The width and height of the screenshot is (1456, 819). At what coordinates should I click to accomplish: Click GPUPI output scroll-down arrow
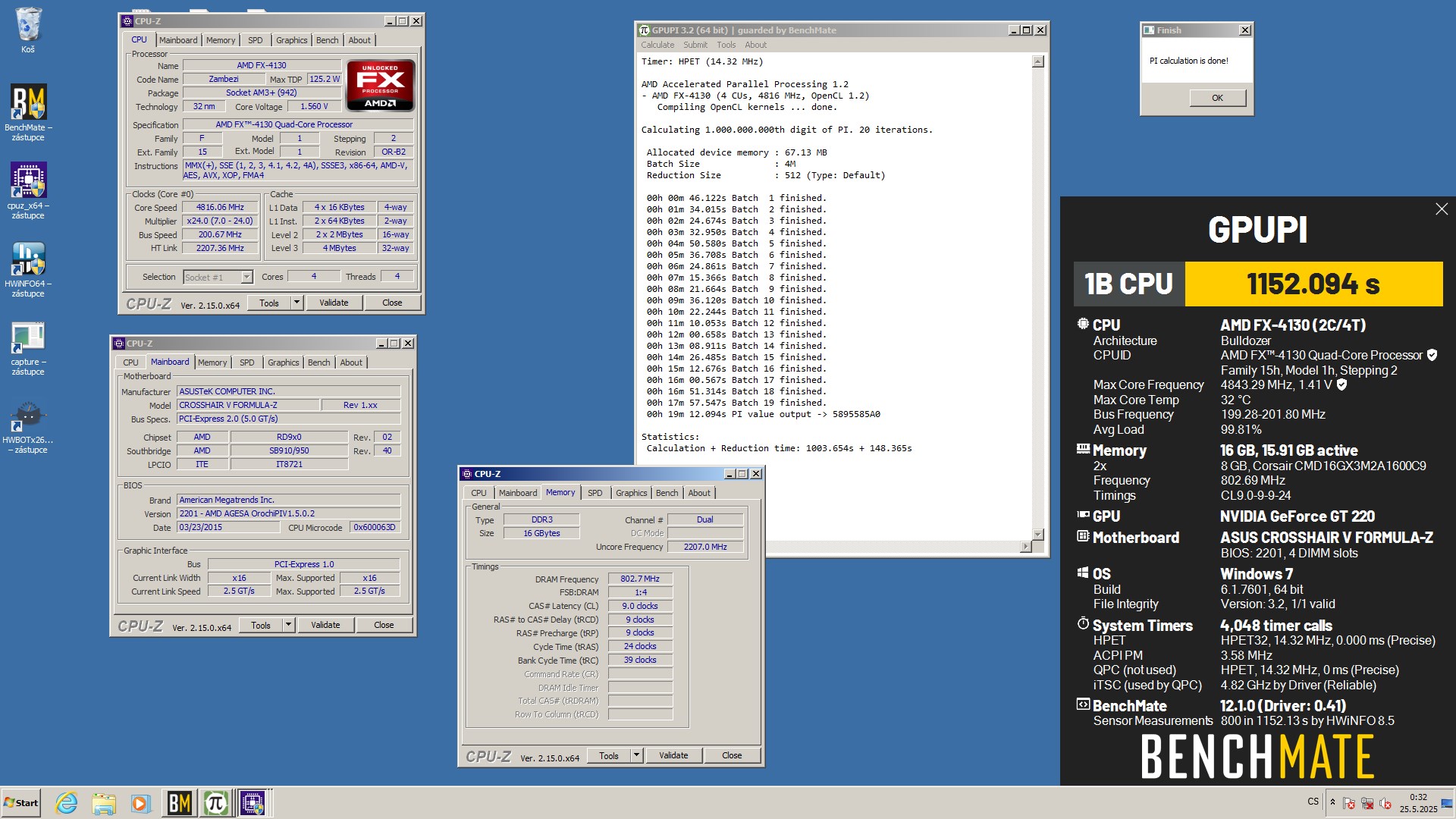(1038, 535)
